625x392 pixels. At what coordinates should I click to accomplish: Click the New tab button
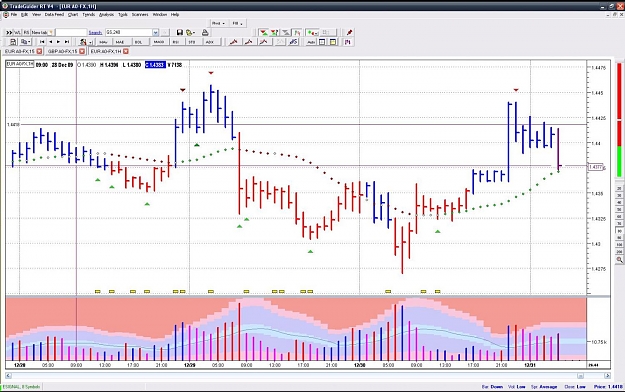(42, 32)
